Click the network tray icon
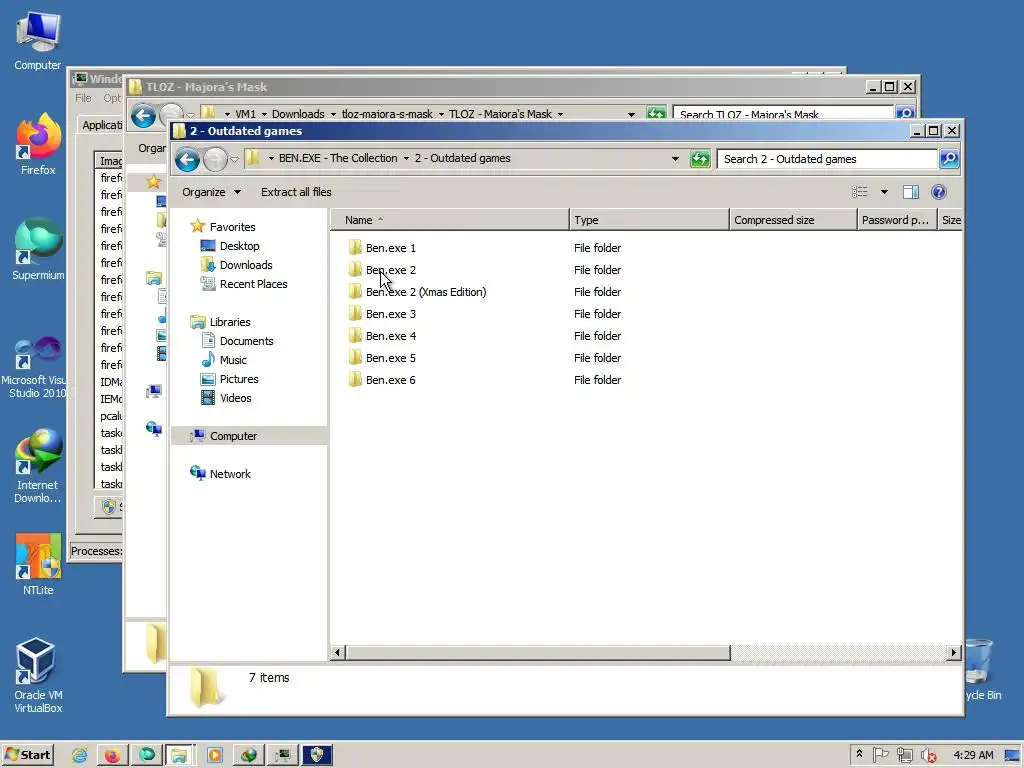This screenshot has width=1024, height=768. pos(904,755)
